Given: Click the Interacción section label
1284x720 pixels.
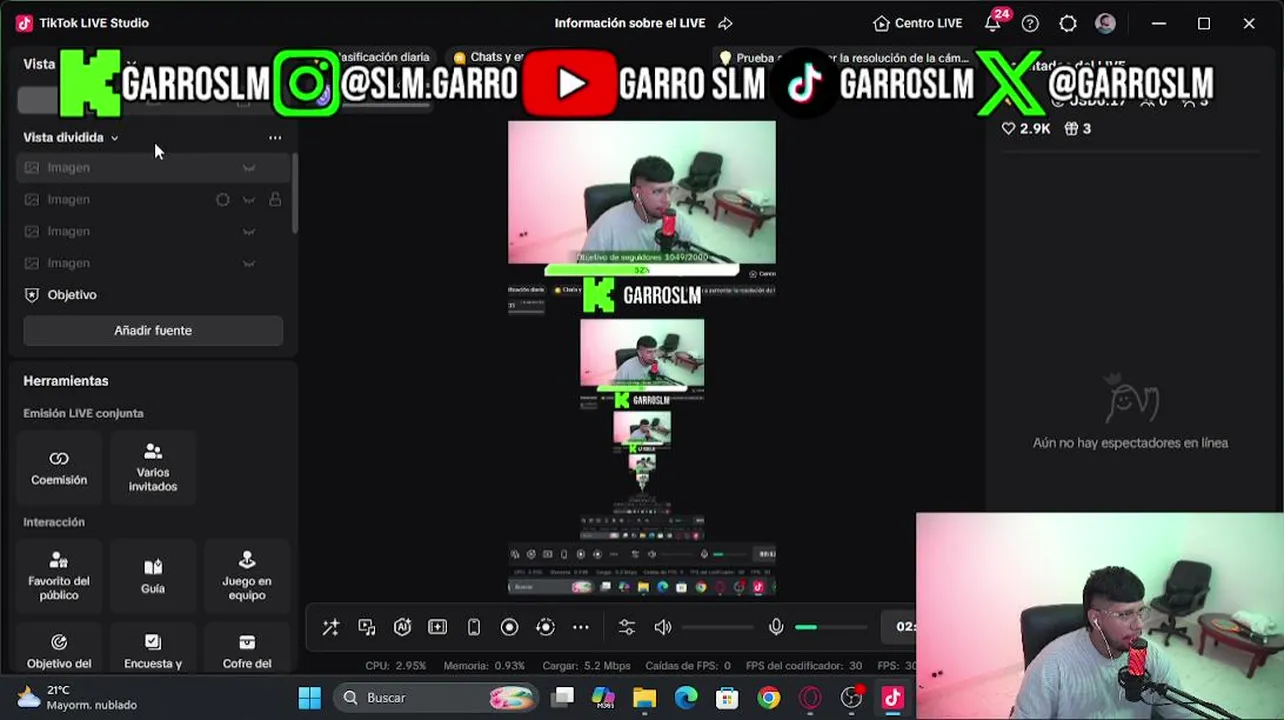Looking at the screenshot, I should 54,522.
